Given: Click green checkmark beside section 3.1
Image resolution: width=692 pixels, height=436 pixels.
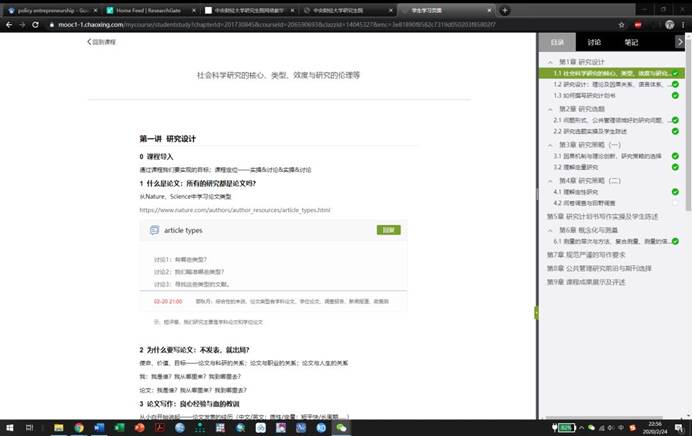Looking at the screenshot, I should pos(675,156).
